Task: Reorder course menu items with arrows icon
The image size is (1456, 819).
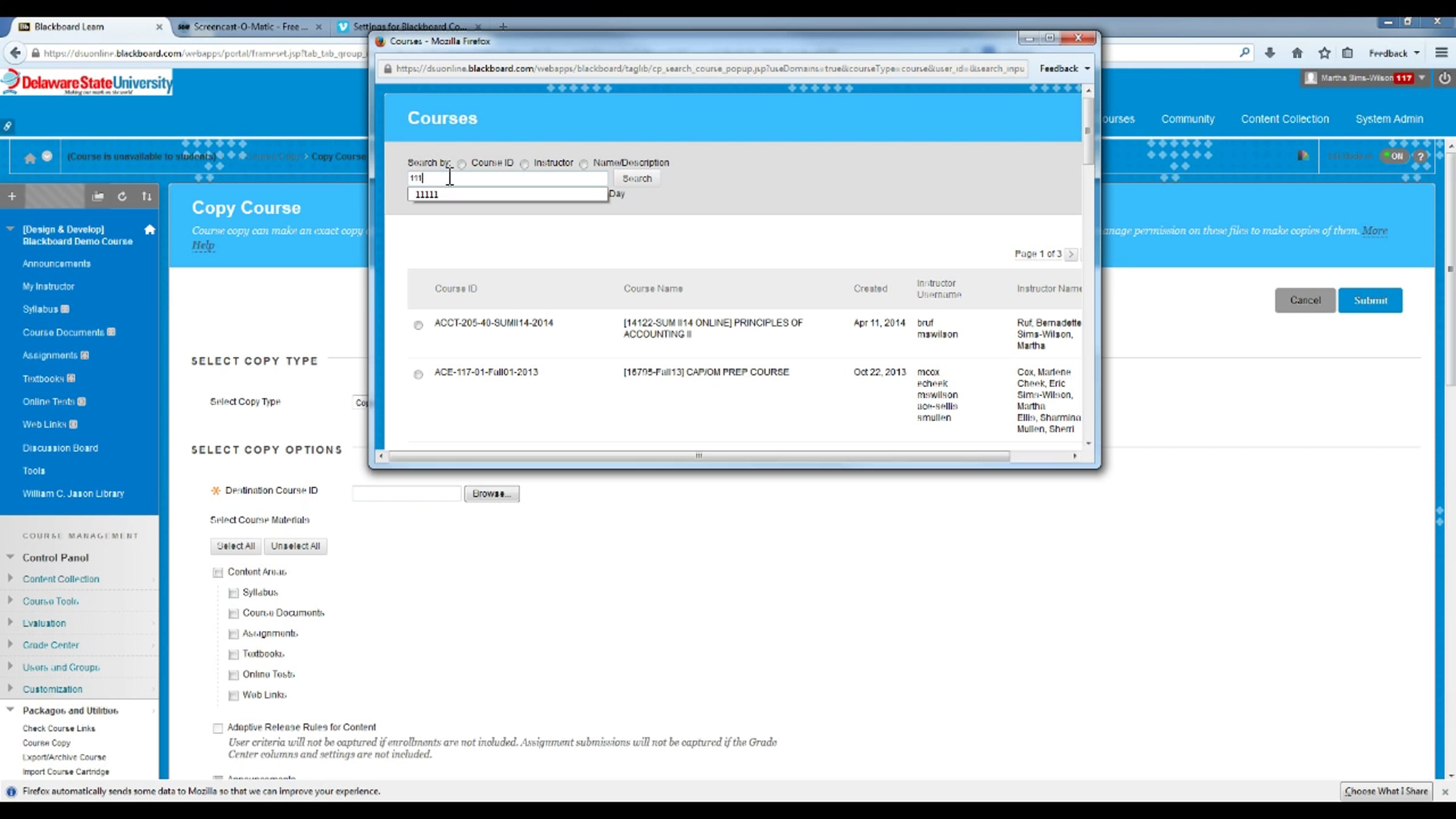Action: 147,196
